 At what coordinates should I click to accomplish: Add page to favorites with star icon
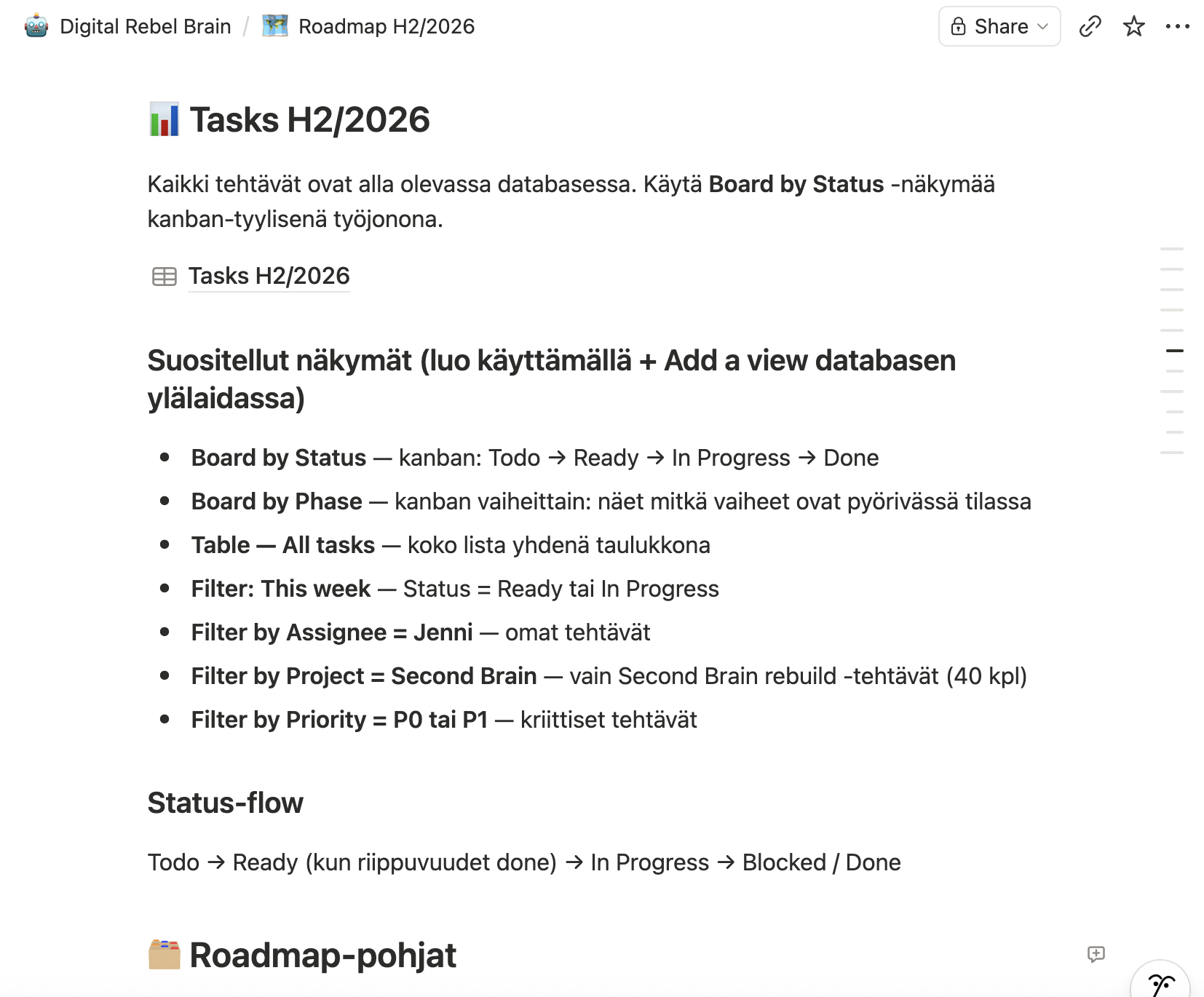tap(1133, 26)
